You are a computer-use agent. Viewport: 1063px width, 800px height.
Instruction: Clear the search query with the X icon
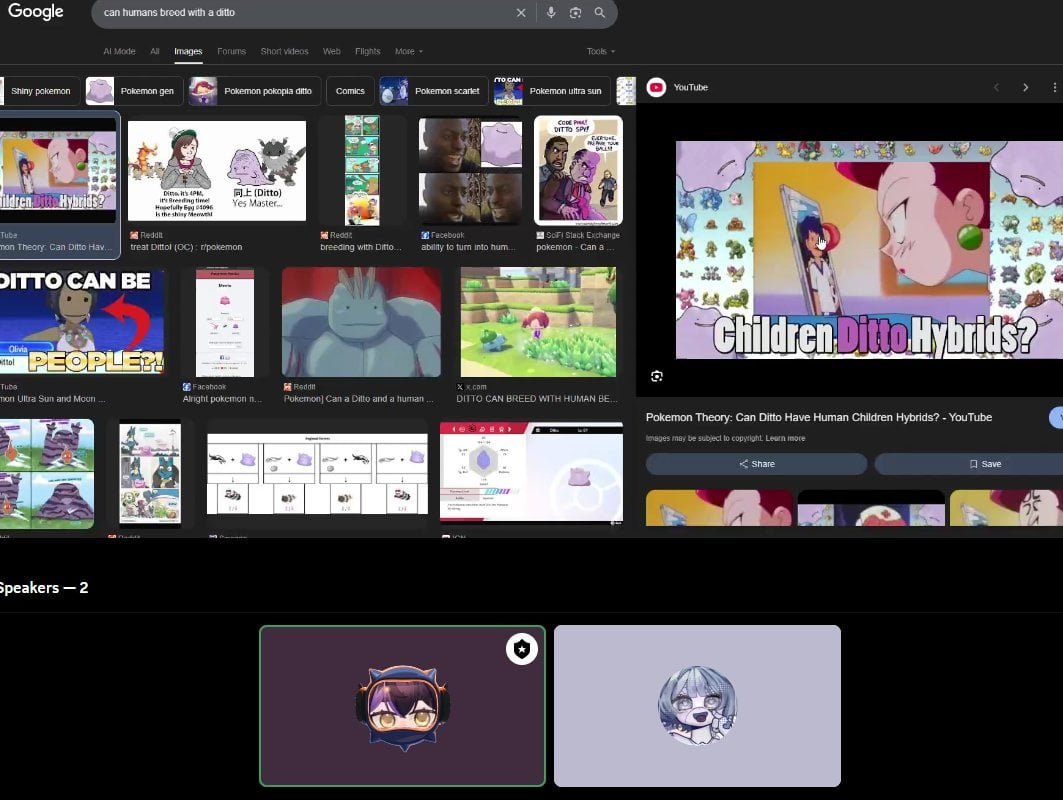point(521,12)
